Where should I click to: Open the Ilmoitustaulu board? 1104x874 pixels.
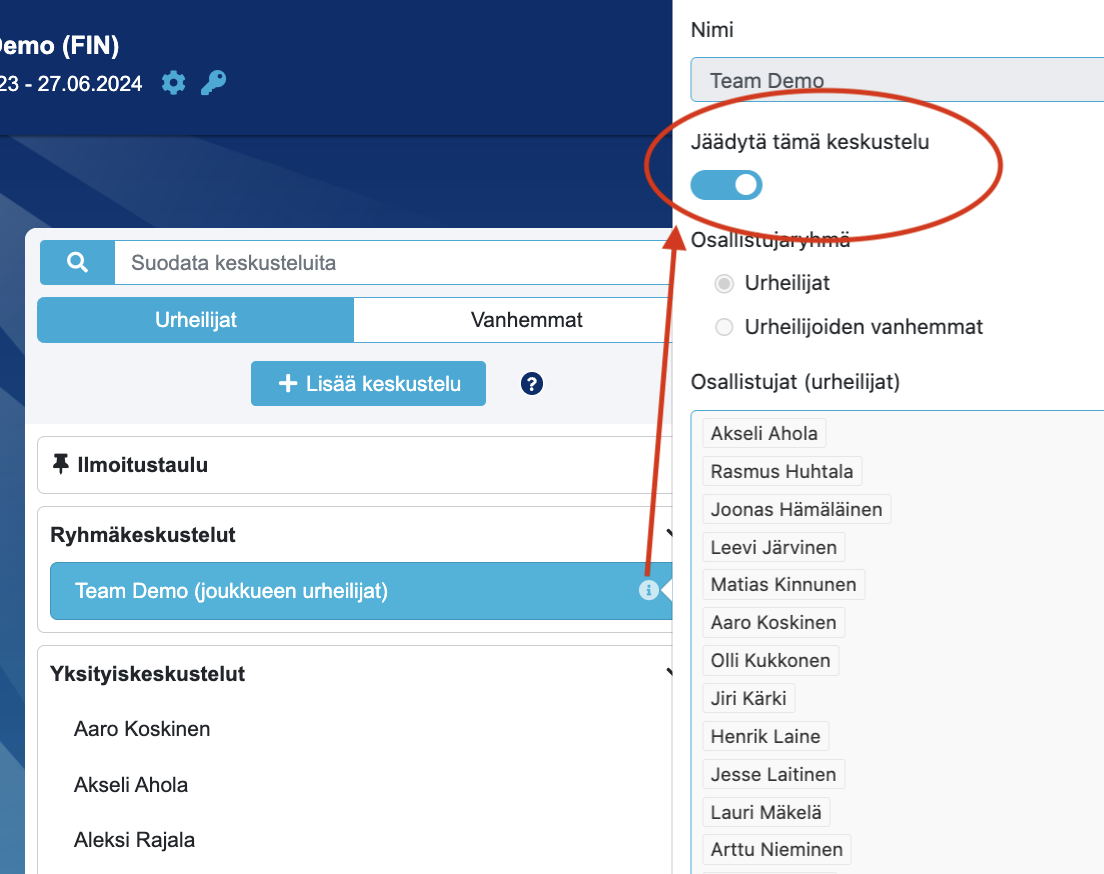pyautogui.click(x=355, y=465)
